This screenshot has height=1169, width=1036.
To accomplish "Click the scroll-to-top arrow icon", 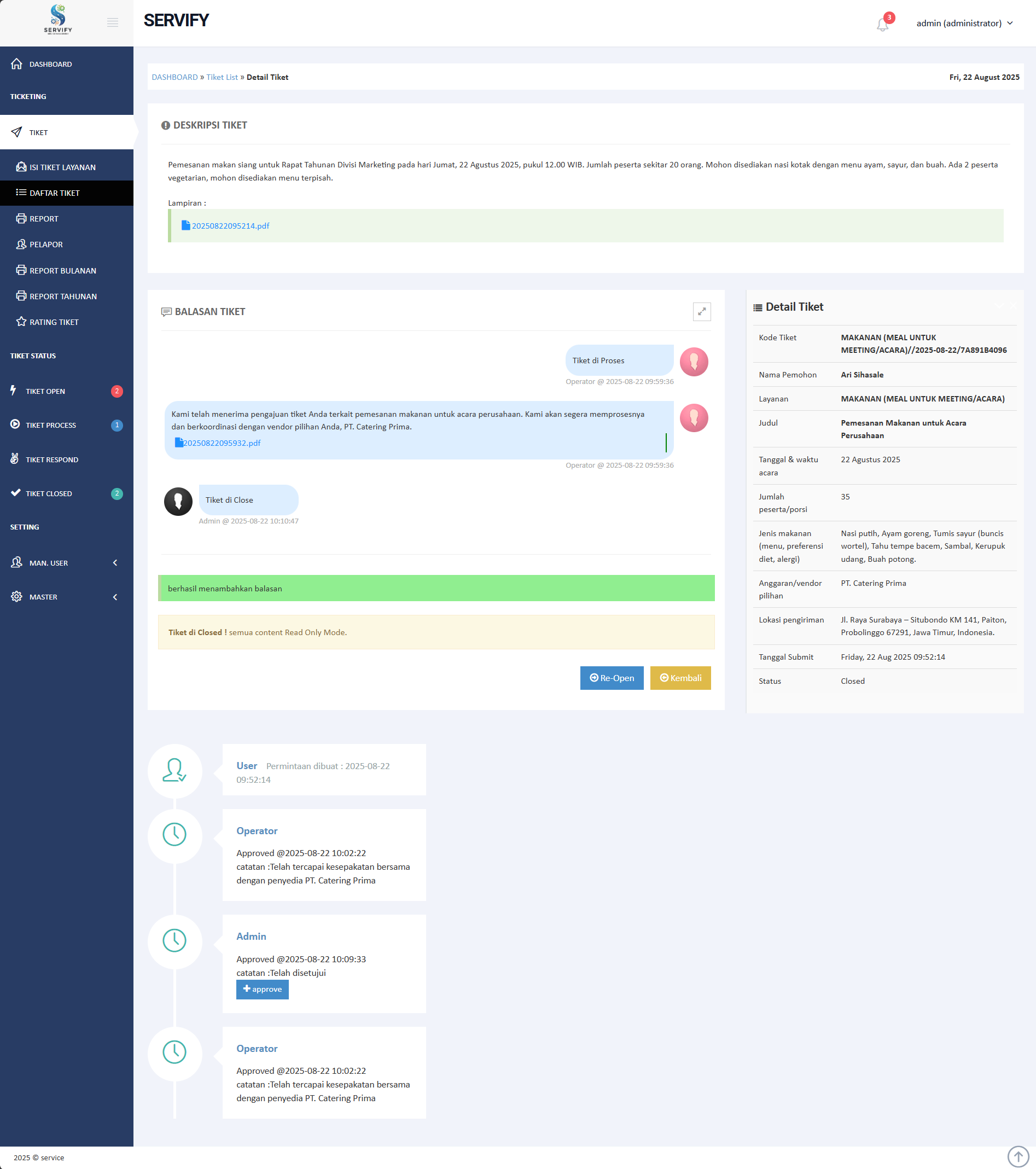I will pyautogui.click(x=1018, y=1156).
